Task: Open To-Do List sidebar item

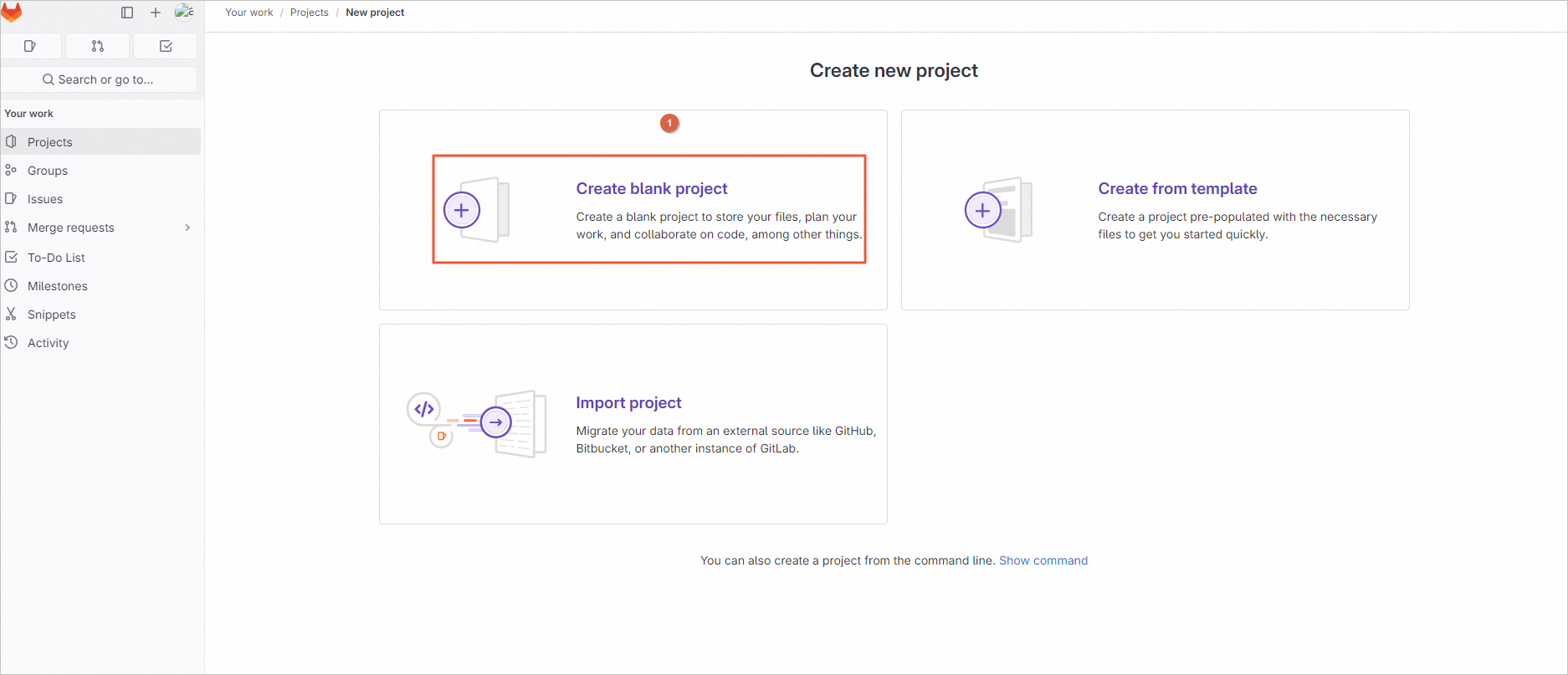Action: 56,258
